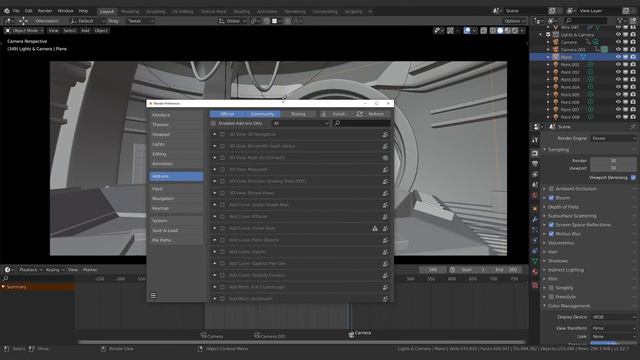Open the Options dropdown in the viewport header
The width and height of the screenshot is (640, 360).
[x=514, y=21]
